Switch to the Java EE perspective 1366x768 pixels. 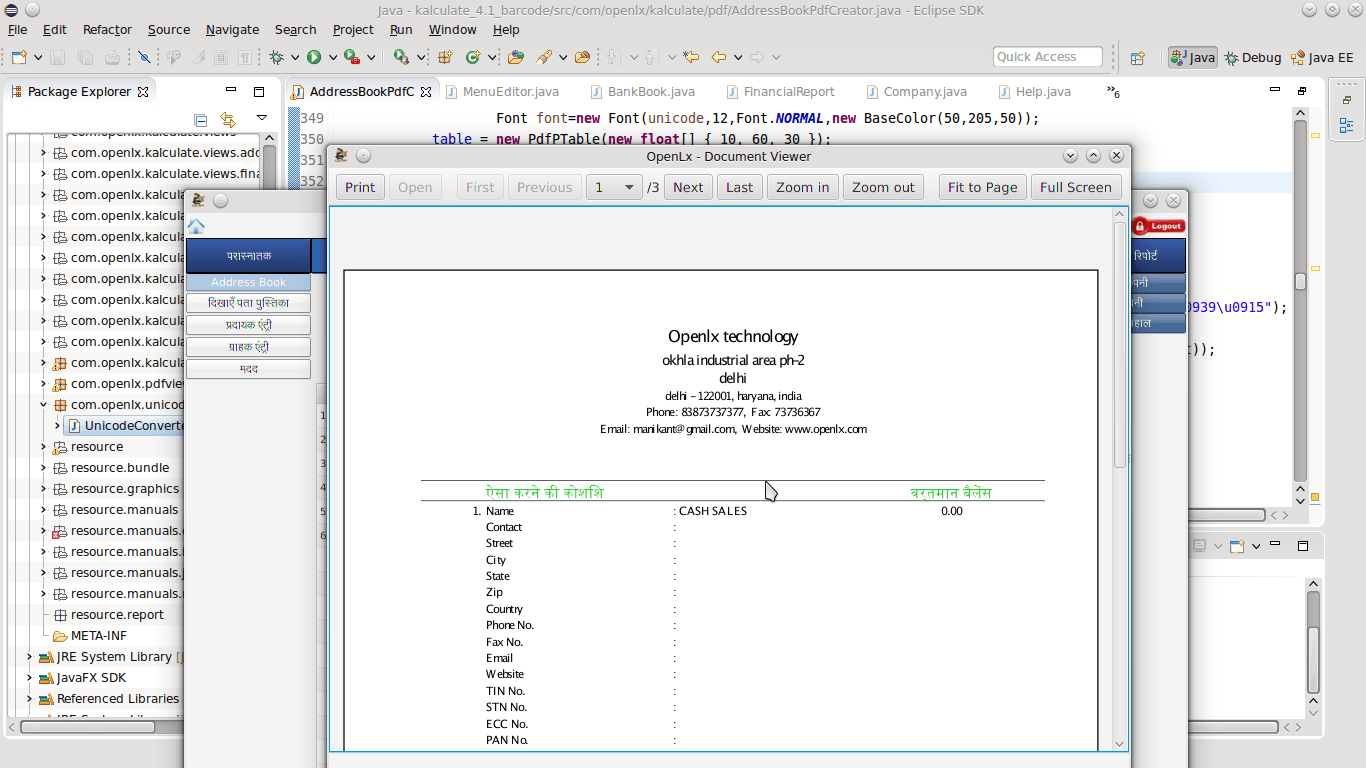click(1322, 58)
